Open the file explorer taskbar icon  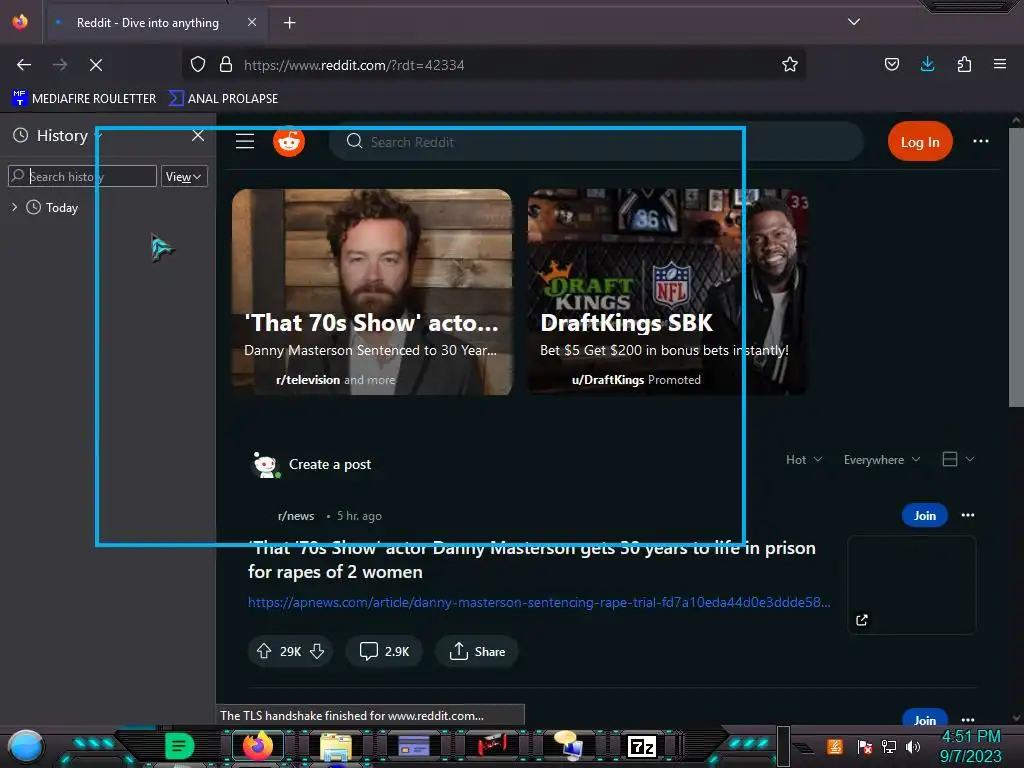point(336,748)
